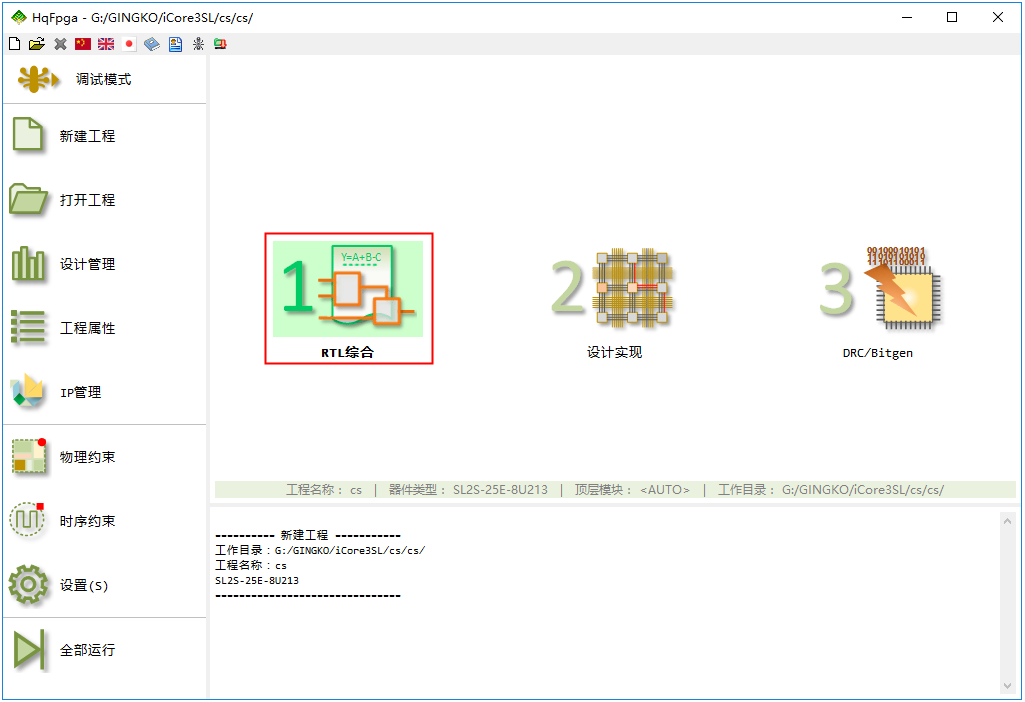Click the log panel scroll down arrow

[x=1008, y=686]
